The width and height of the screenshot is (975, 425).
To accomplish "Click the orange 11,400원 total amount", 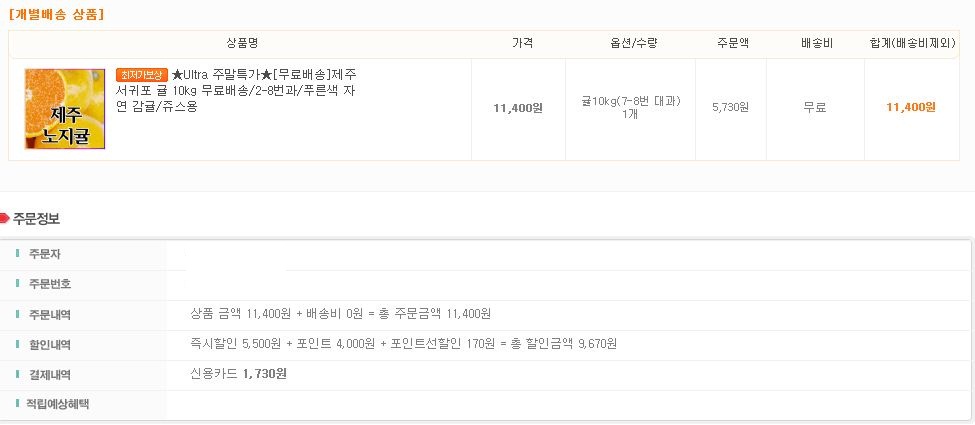I will (x=911, y=107).
